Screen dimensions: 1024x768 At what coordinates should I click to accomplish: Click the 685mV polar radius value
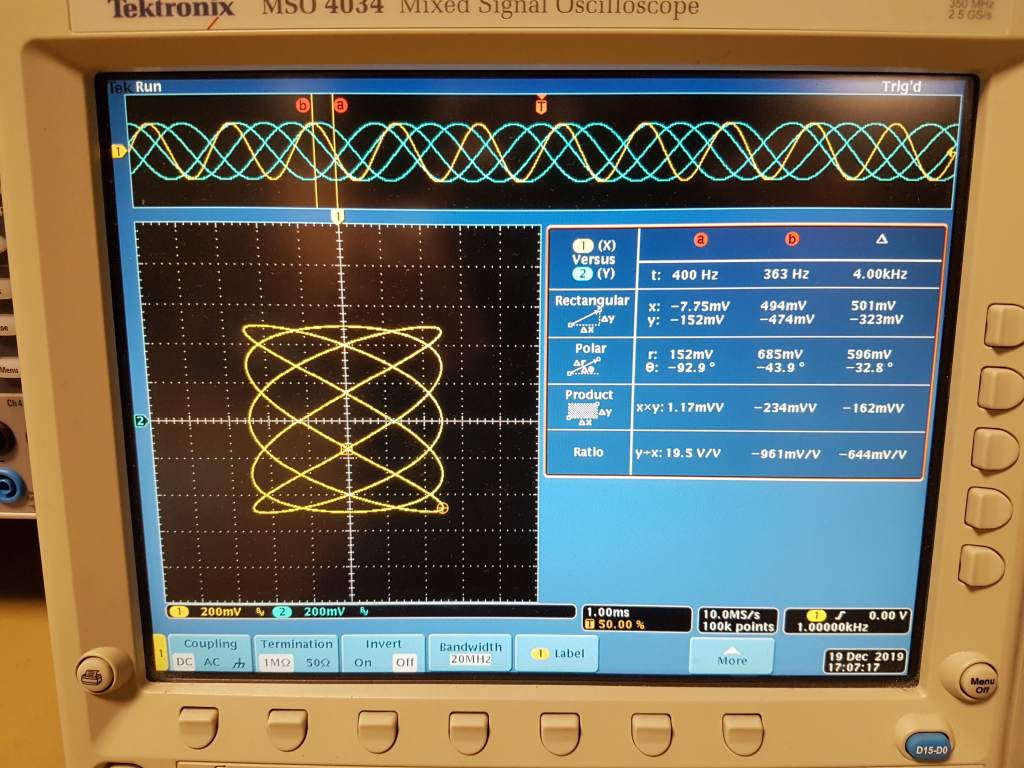point(780,354)
